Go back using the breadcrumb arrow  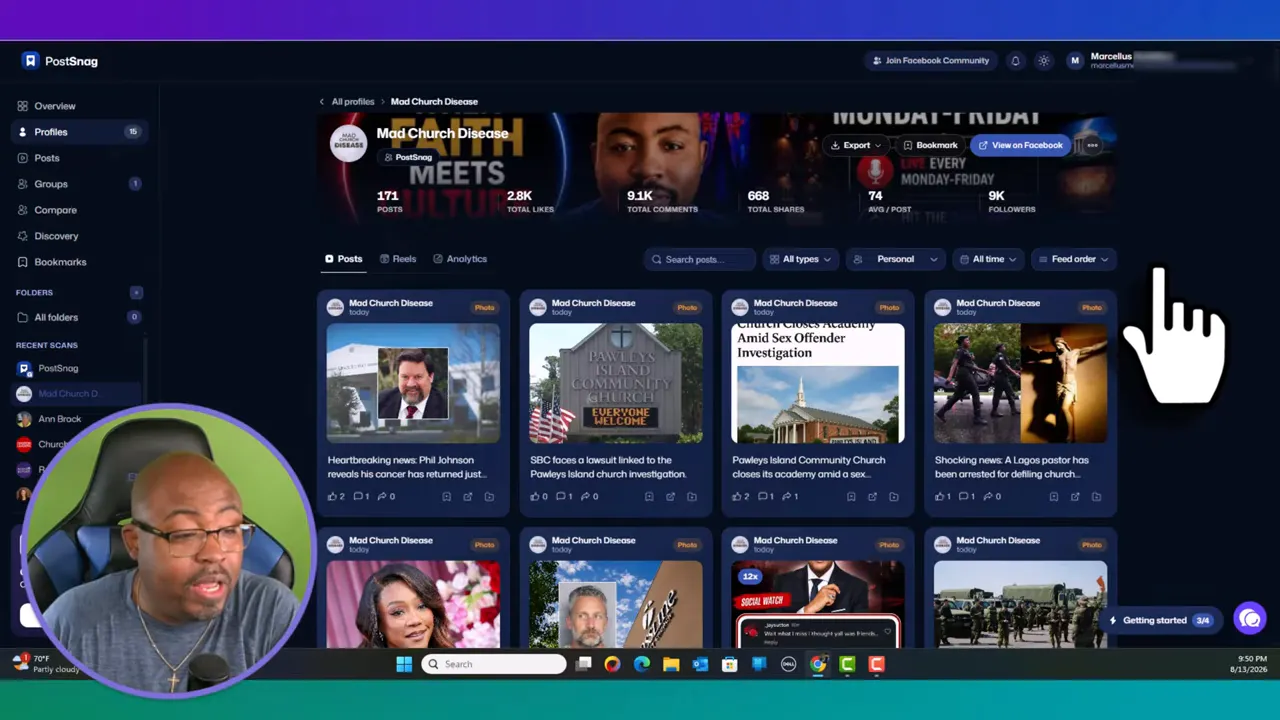pos(322,102)
